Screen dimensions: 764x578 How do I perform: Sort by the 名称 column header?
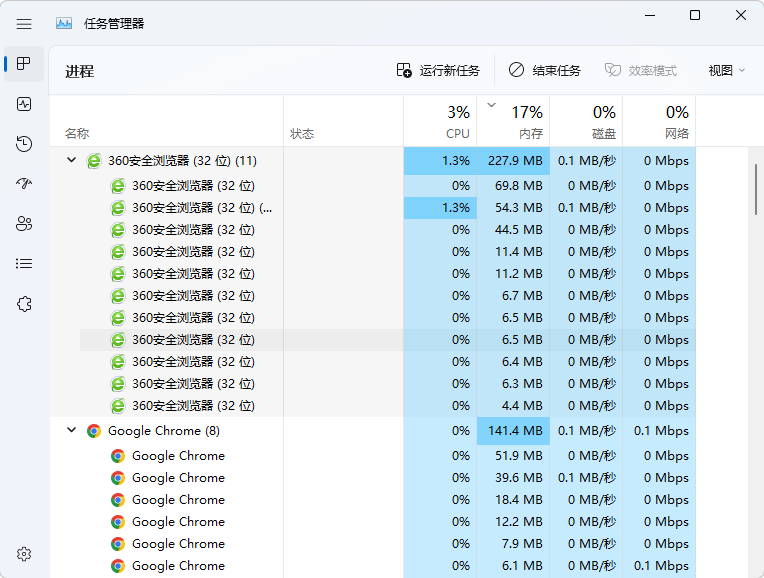point(166,121)
